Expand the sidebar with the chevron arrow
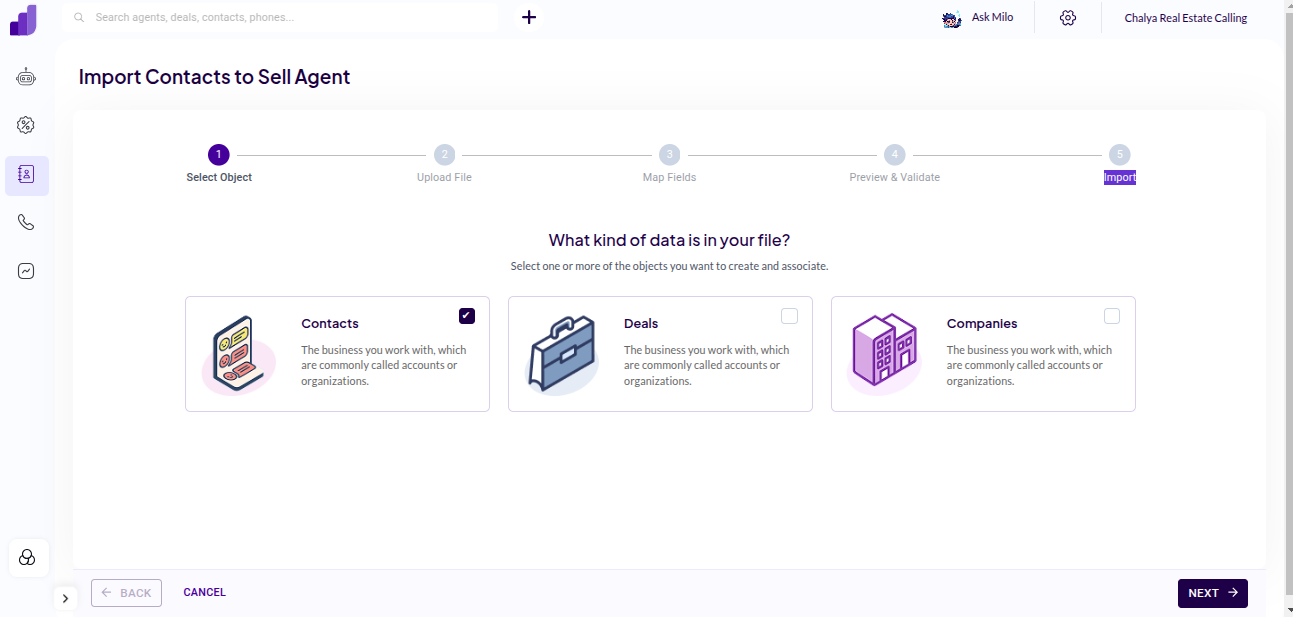The width and height of the screenshot is (1293, 617). [65, 598]
